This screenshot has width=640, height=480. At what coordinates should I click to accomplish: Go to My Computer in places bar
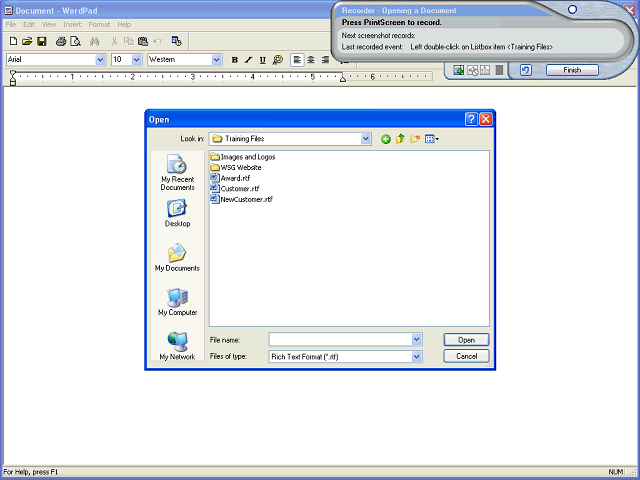pyautogui.click(x=178, y=302)
